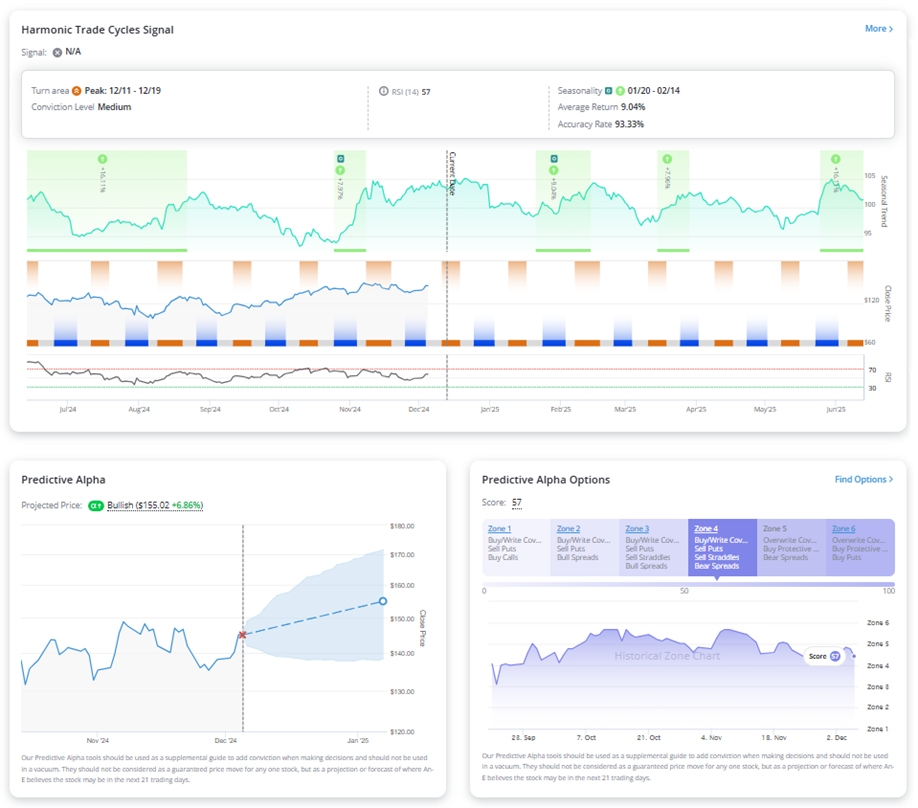Select the highlighted Zone 4 tab
918x808 pixels.
click(722, 547)
